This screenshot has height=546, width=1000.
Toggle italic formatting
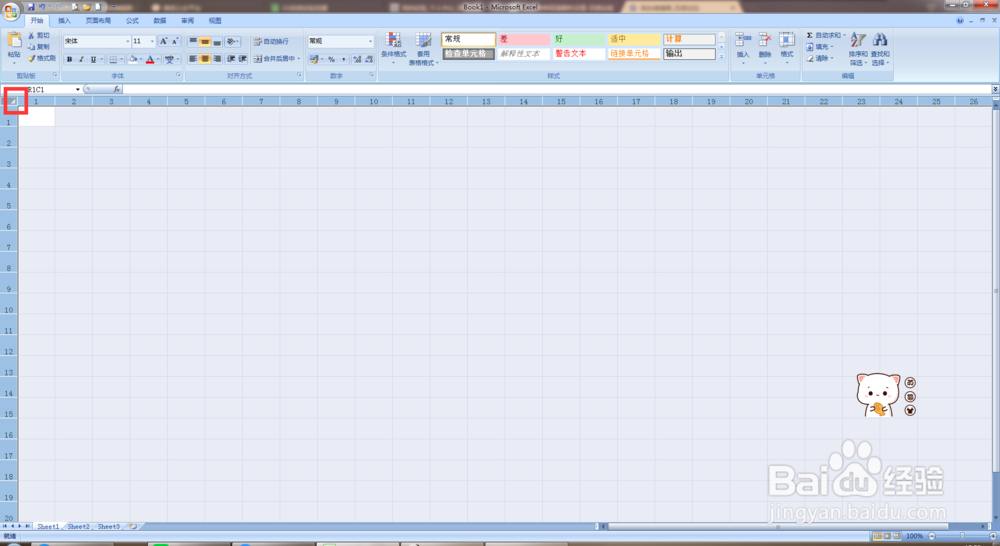[81, 59]
